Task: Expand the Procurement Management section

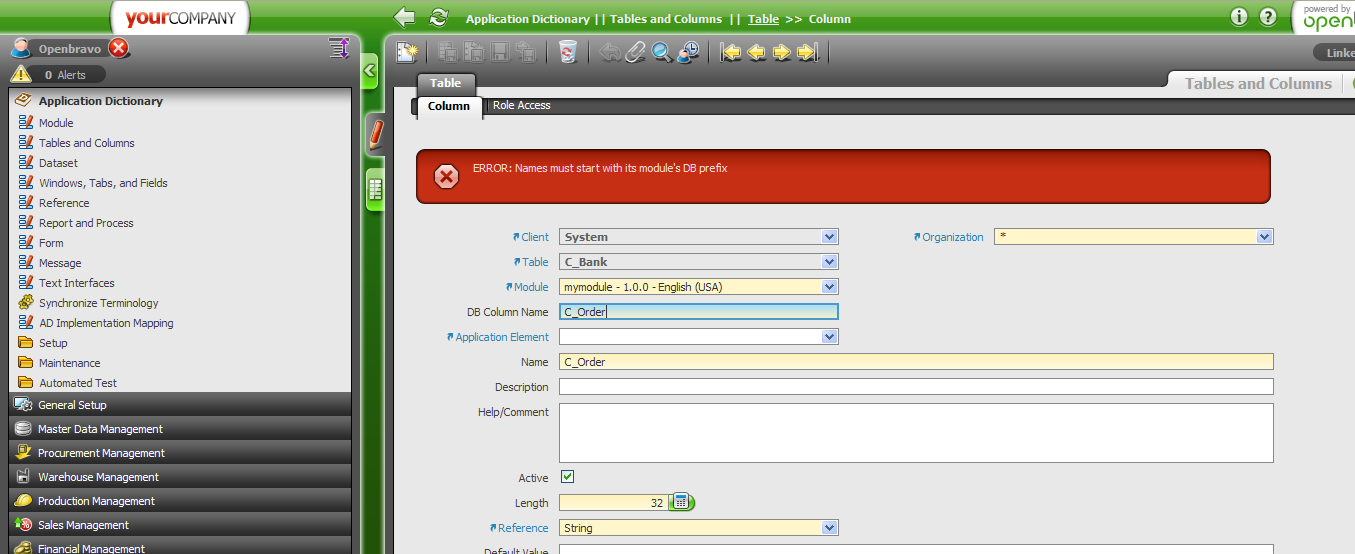Action: pos(180,453)
